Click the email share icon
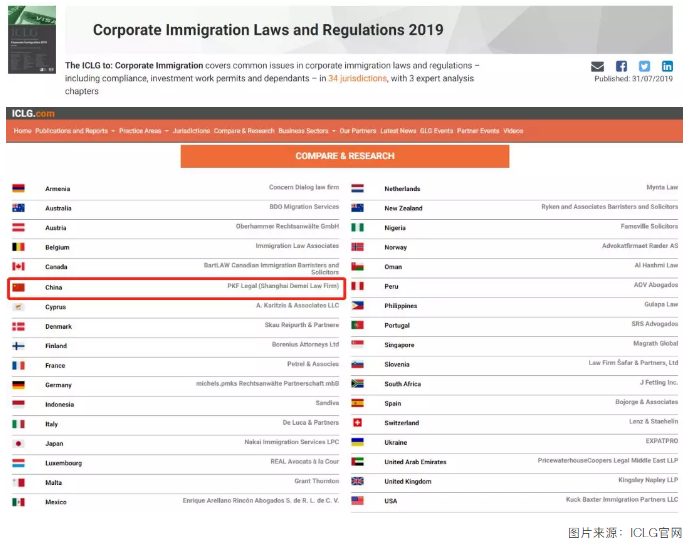 coord(597,66)
